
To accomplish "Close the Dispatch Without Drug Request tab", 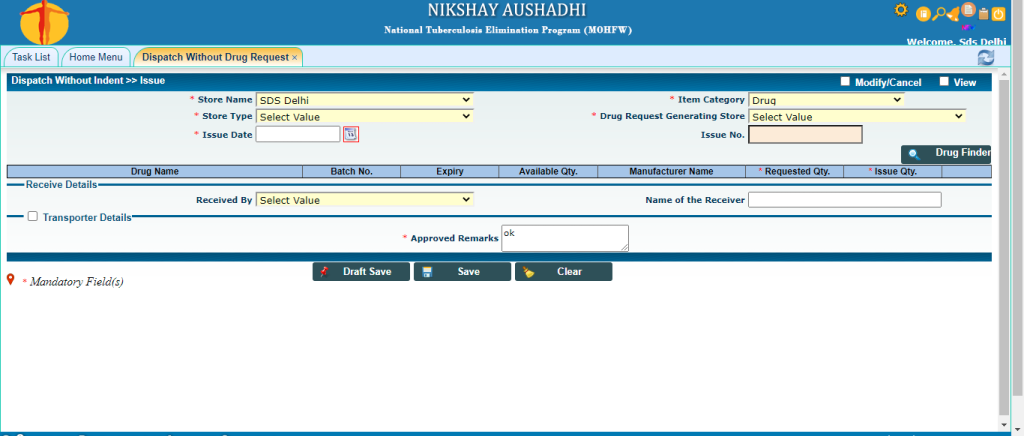I will click(295, 57).
